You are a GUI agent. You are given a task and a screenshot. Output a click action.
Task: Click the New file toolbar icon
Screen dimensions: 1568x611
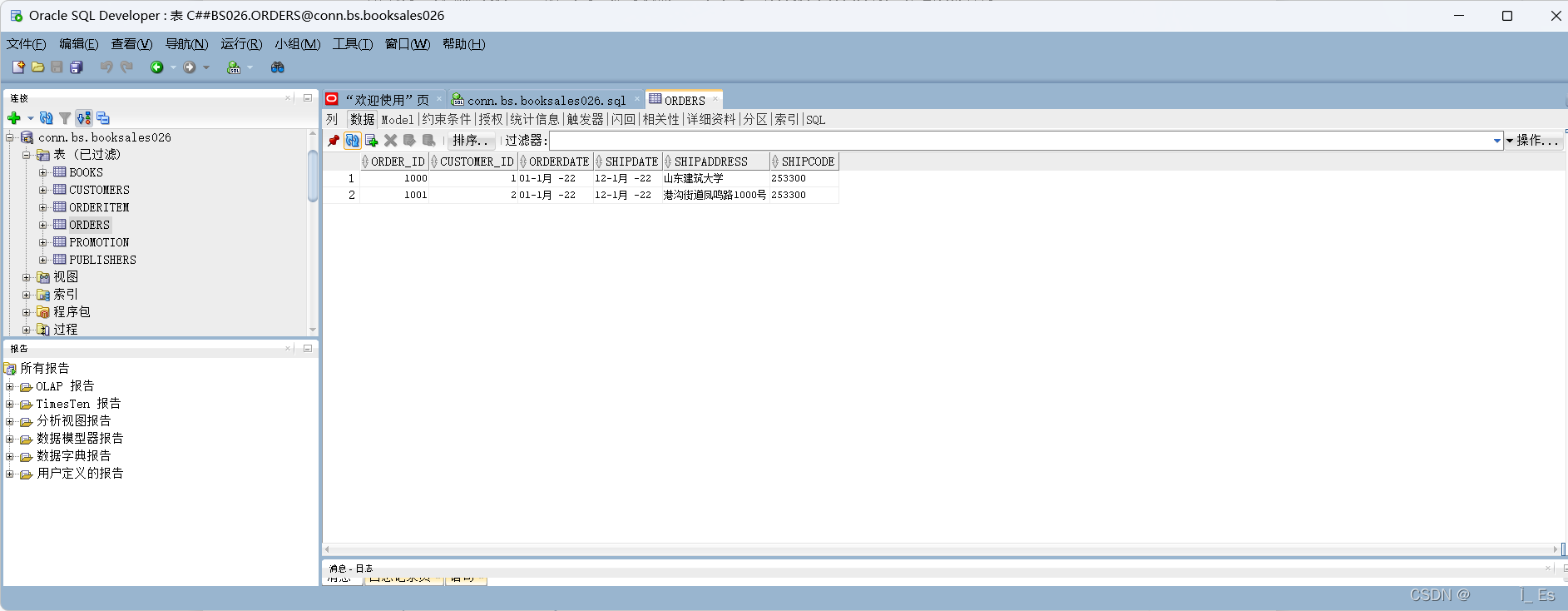(18, 67)
